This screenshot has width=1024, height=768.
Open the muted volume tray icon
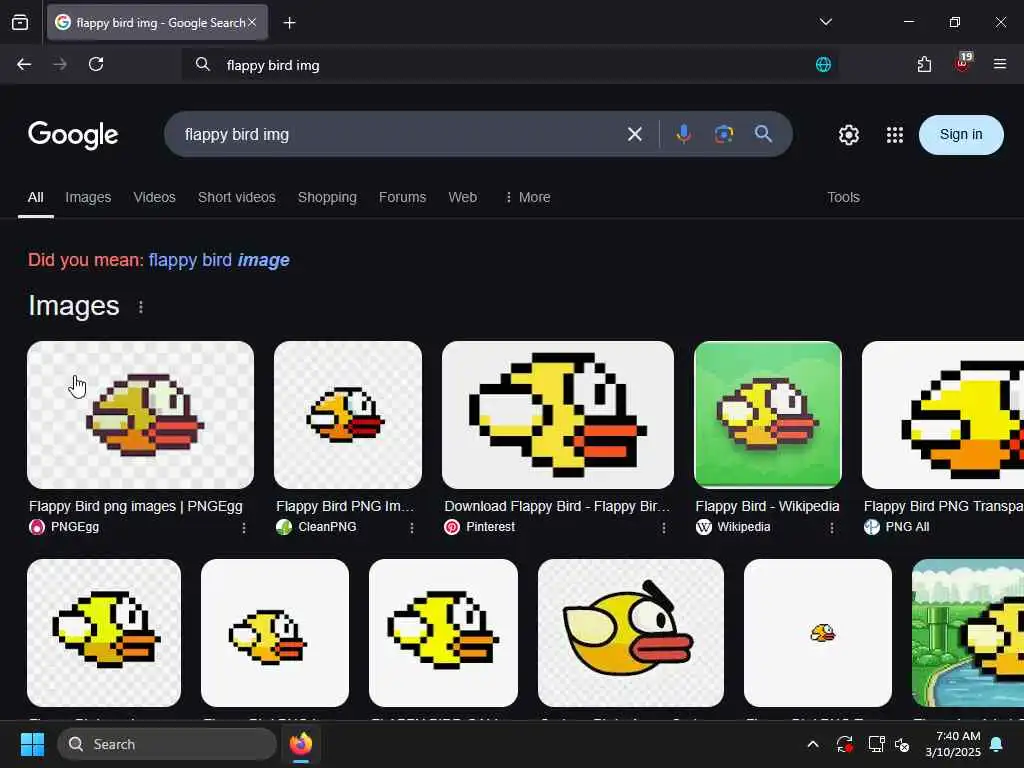[x=902, y=744]
